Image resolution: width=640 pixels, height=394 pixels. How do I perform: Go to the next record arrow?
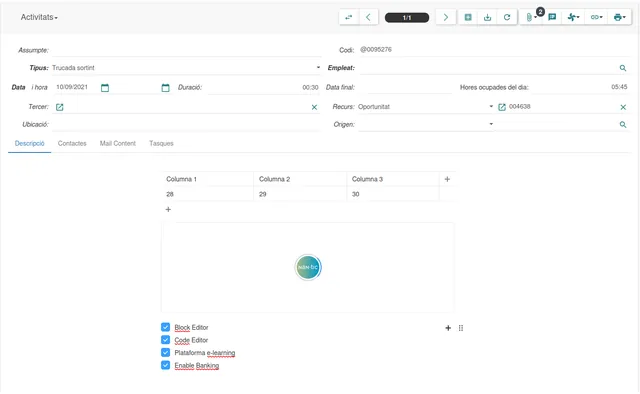coord(446,17)
